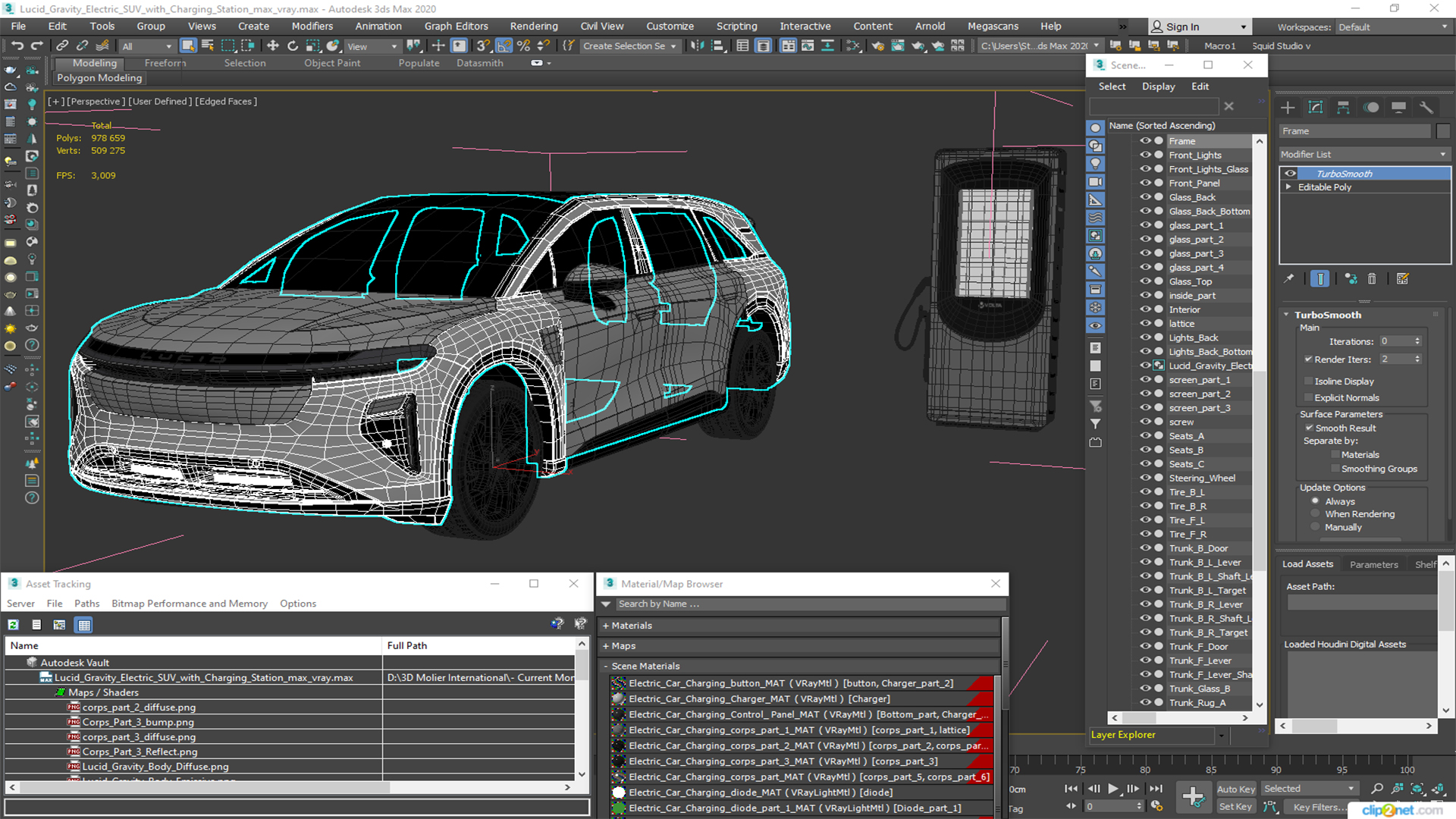The height and width of the screenshot is (819, 1456).
Task: Clear the Scene Explorer search with X
Action: coord(1229,107)
